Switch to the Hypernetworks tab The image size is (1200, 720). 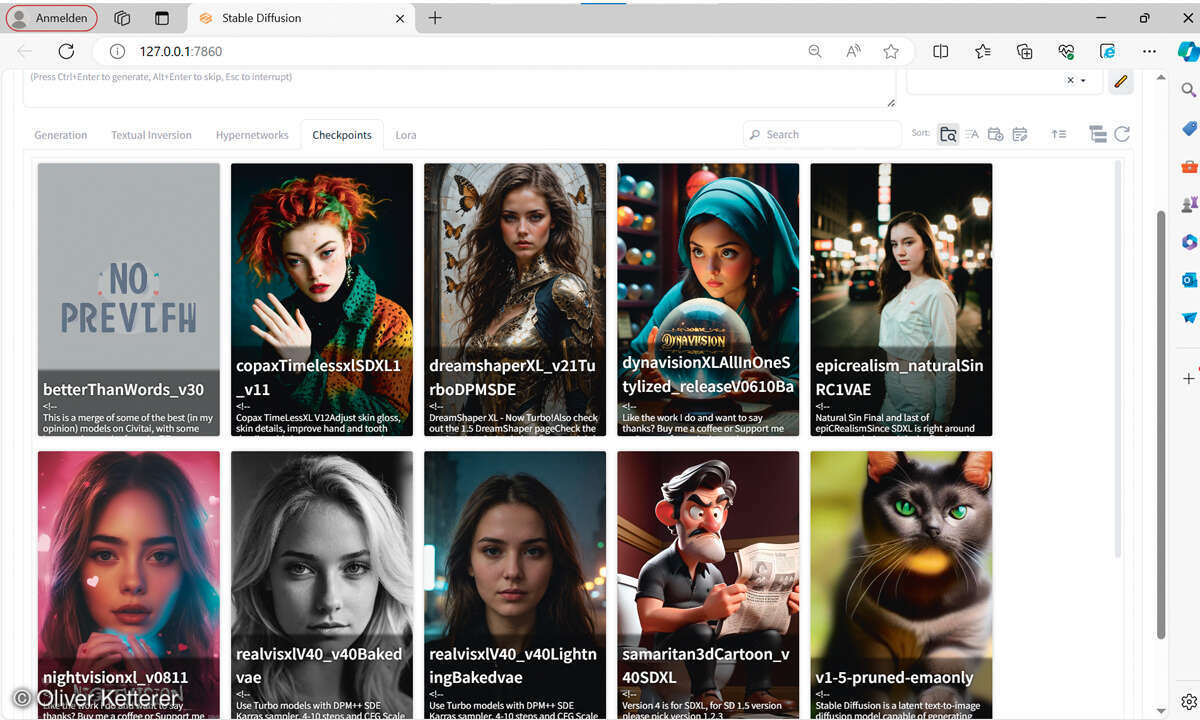pyautogui.click(x=252, y=135)
